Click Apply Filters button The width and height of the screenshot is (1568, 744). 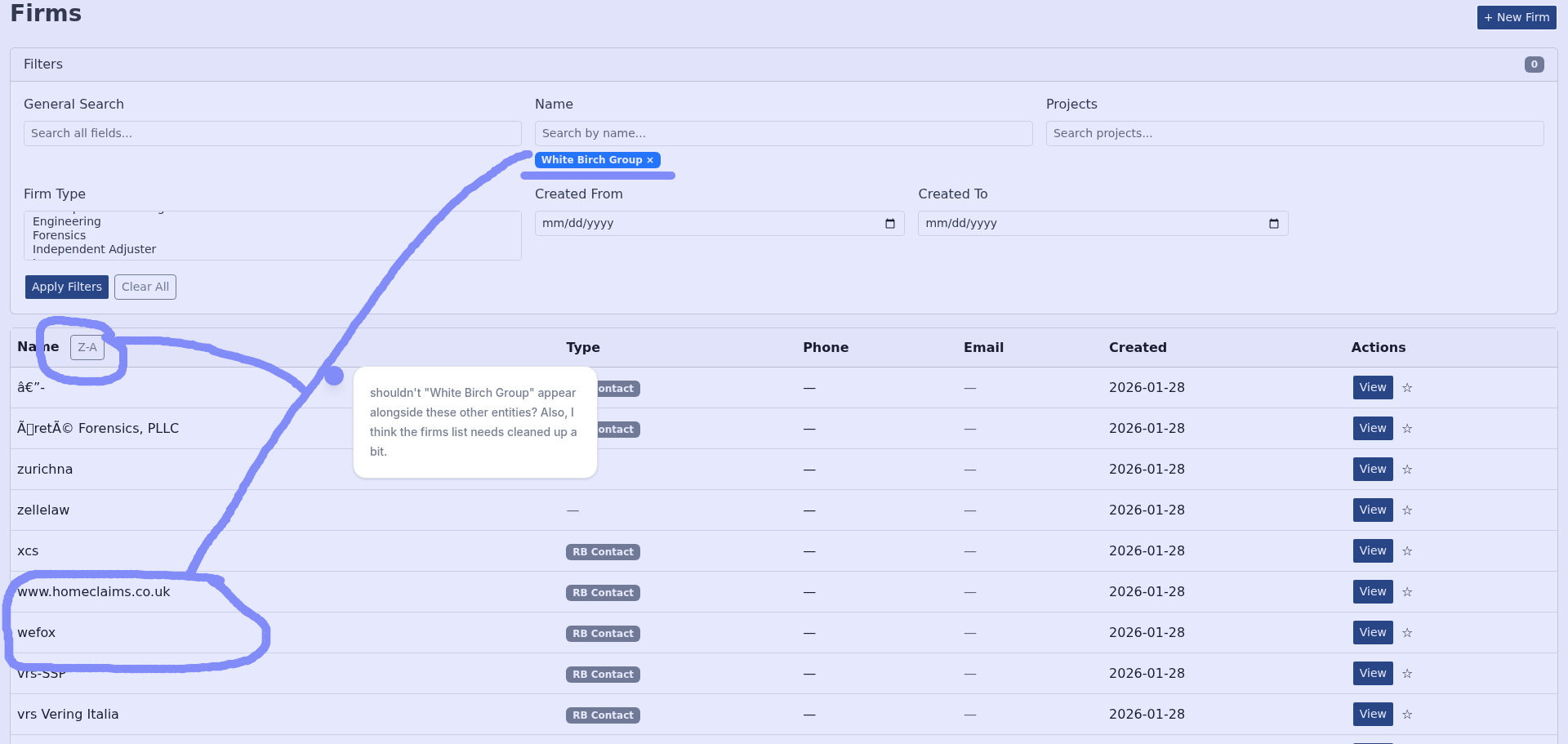point(67,287)
